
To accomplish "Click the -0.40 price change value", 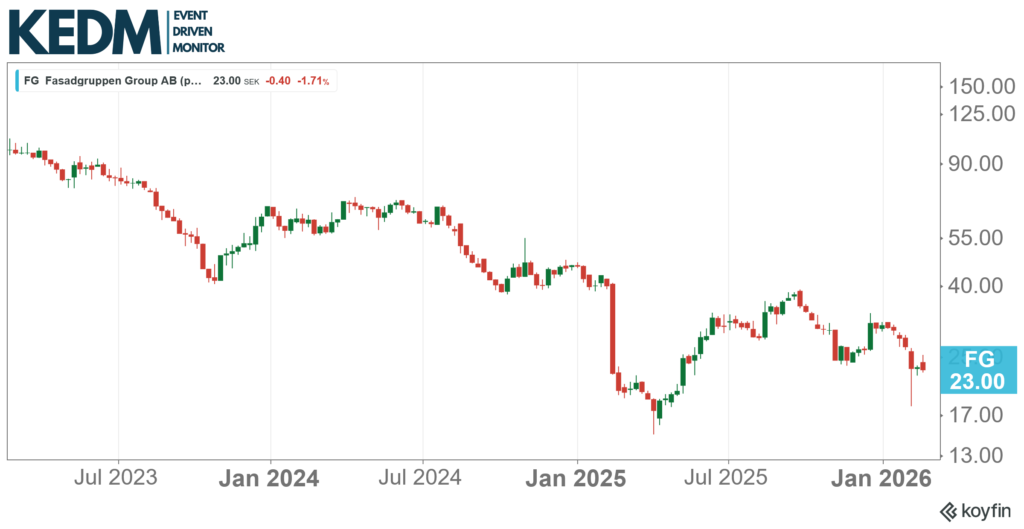I will tap(279, 82).
